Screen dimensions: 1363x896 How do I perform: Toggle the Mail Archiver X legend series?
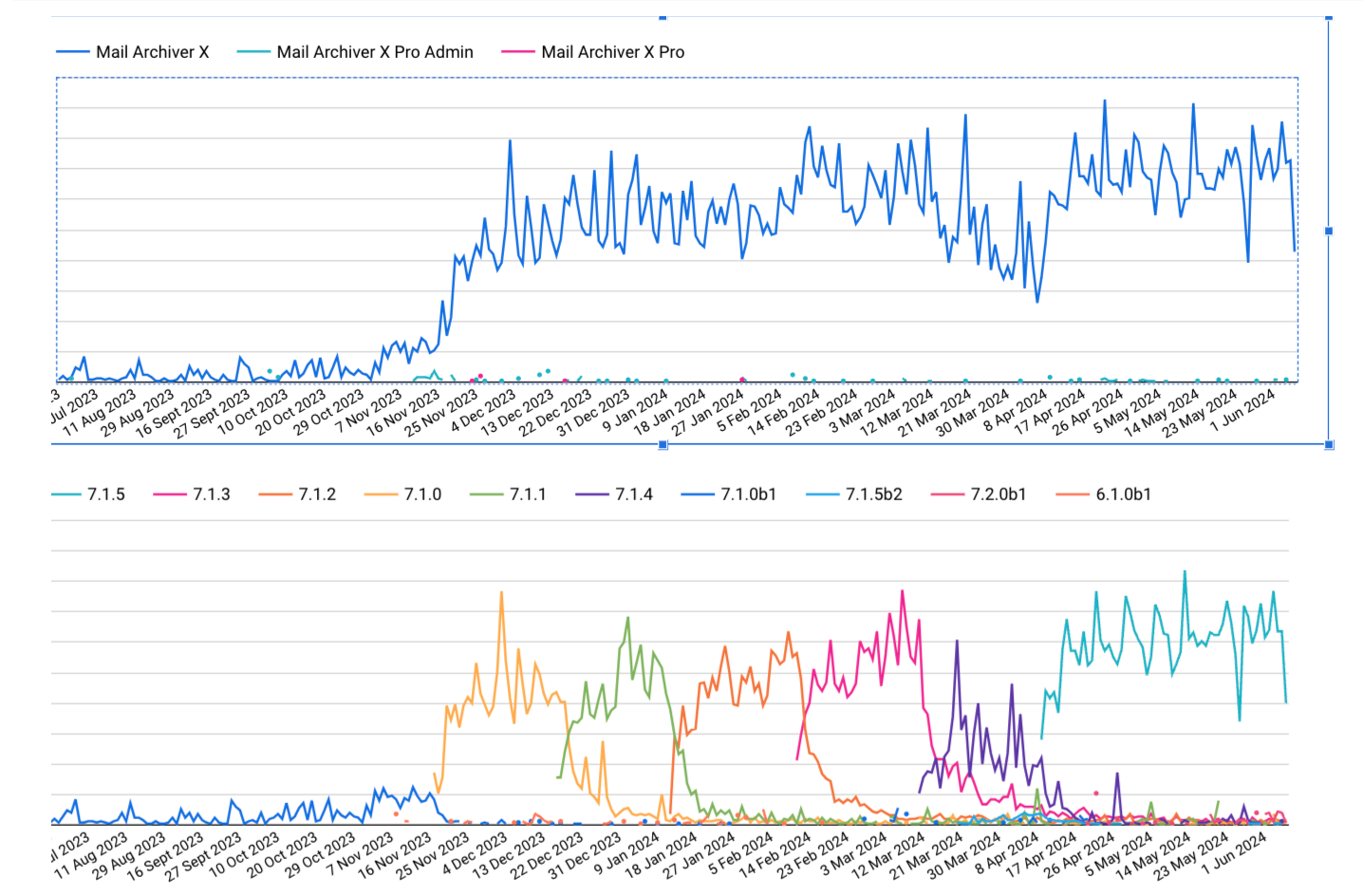click(x=133, y=52)
